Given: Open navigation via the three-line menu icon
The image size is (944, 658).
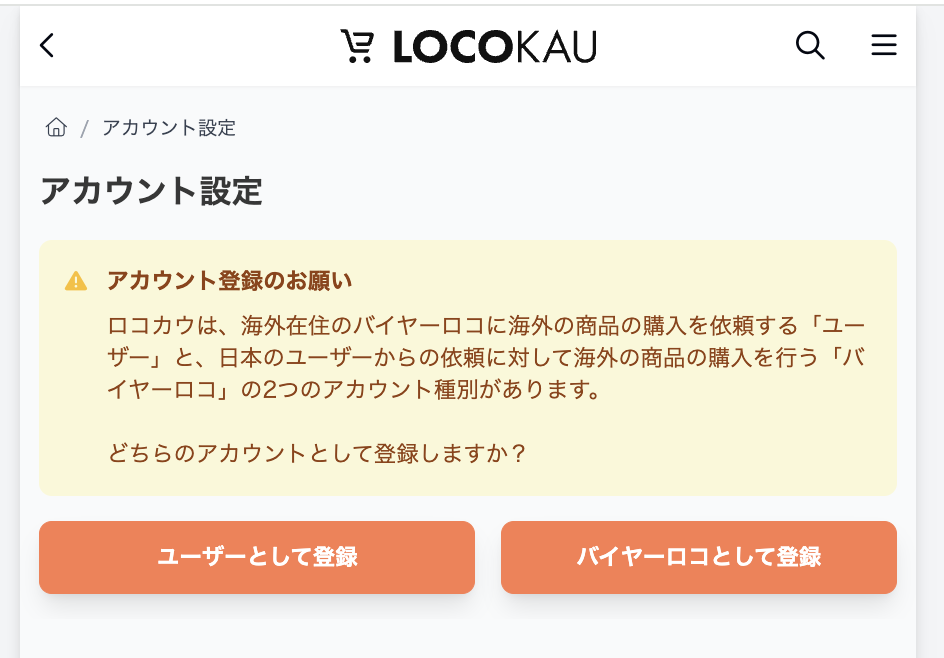Looking at the screenshot, I should click(x=884, y=45).
